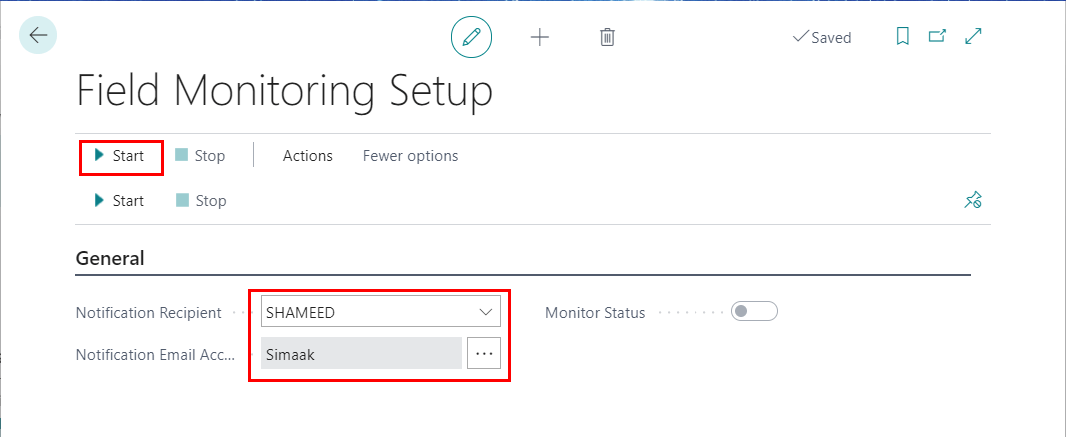
Task: Go back using the arrow icon
Action: [38, 35]
